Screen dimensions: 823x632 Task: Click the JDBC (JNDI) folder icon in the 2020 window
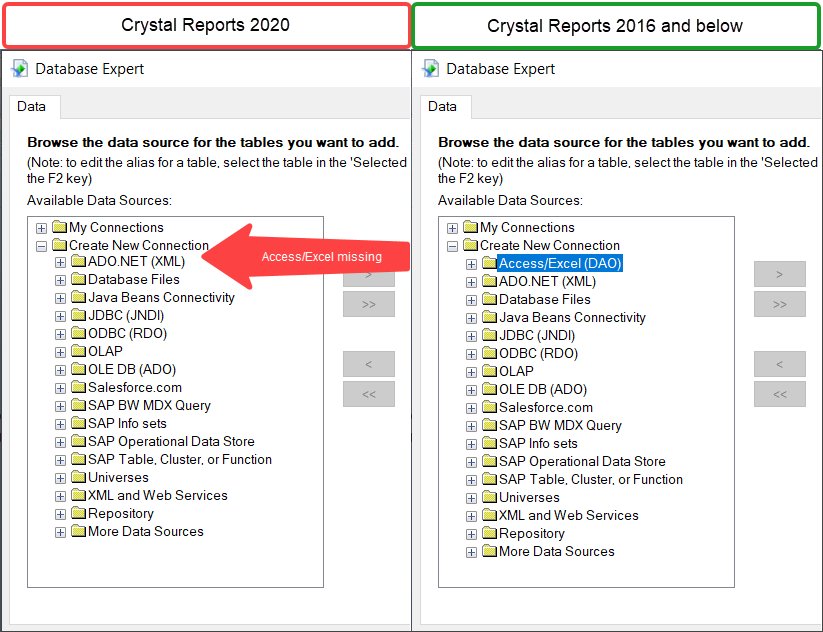79,315
